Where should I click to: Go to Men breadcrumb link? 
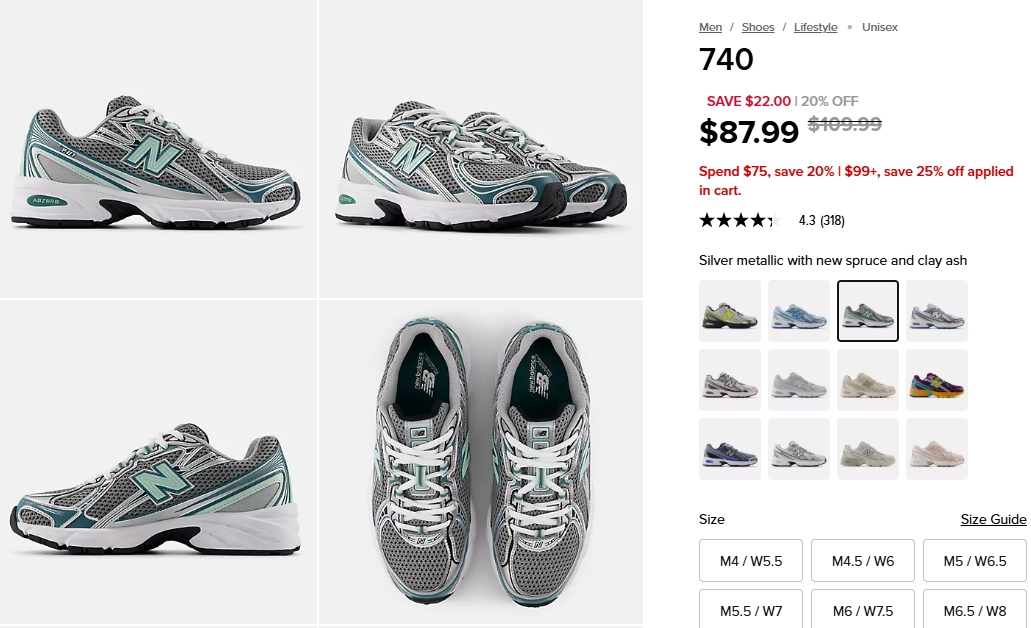(x=710, y=27)
